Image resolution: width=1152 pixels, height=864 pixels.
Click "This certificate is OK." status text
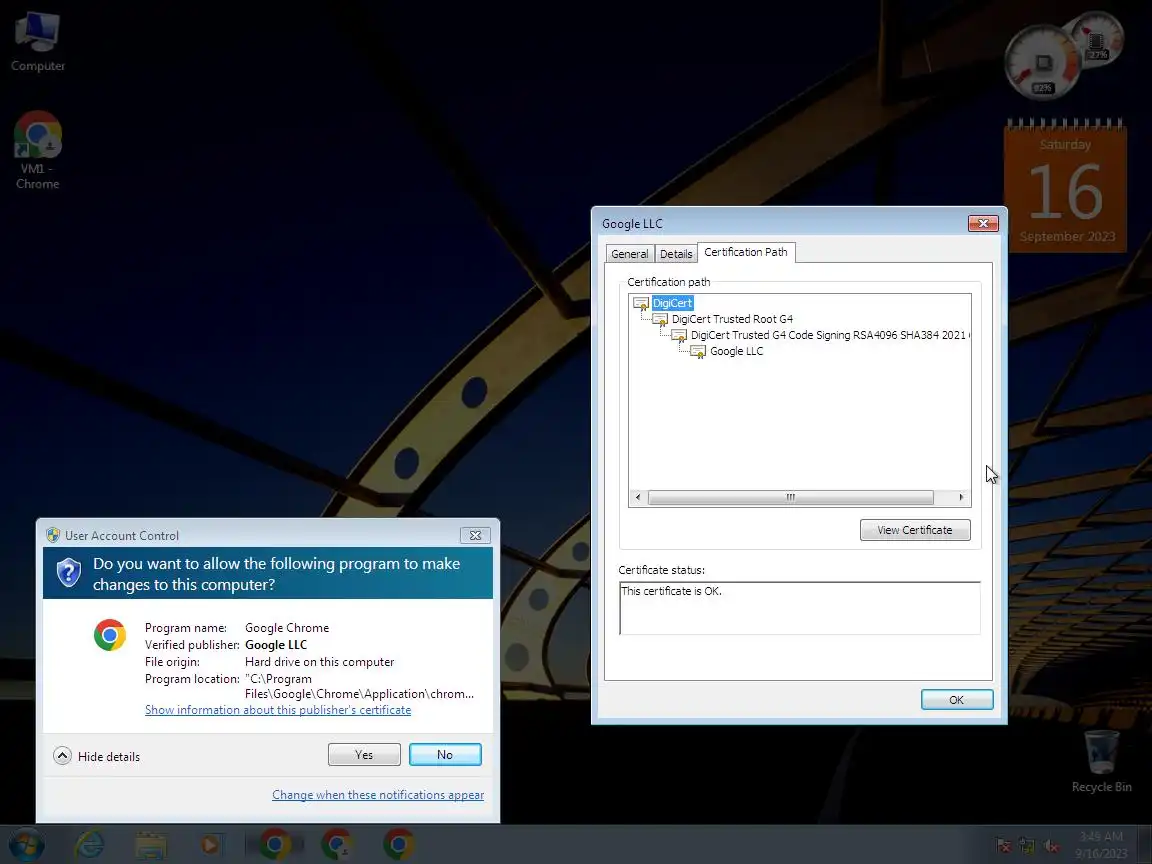[x=672, y=591]
